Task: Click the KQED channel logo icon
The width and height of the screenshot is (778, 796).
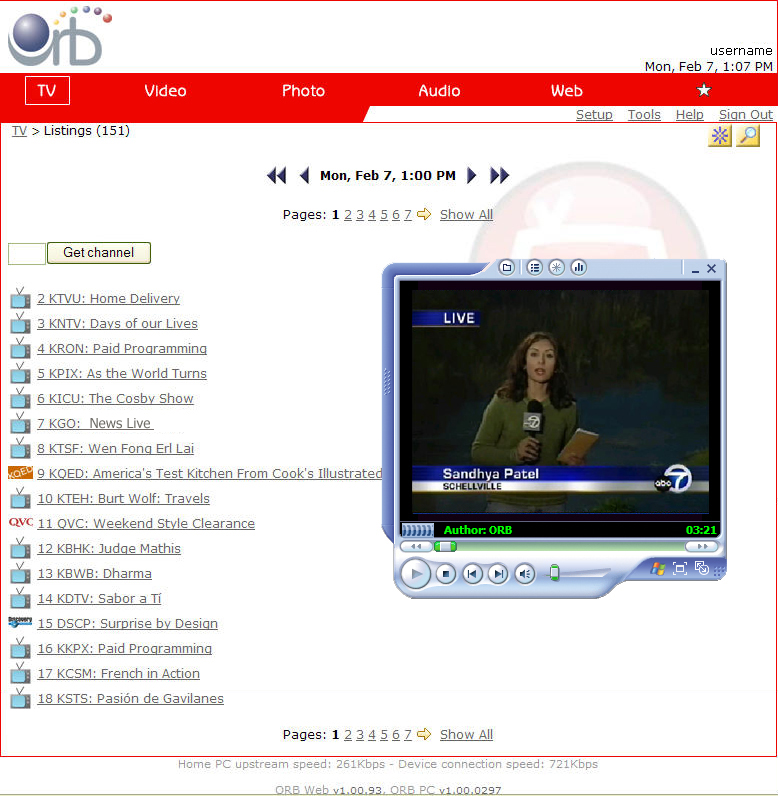Action: [x=20, y=473]
